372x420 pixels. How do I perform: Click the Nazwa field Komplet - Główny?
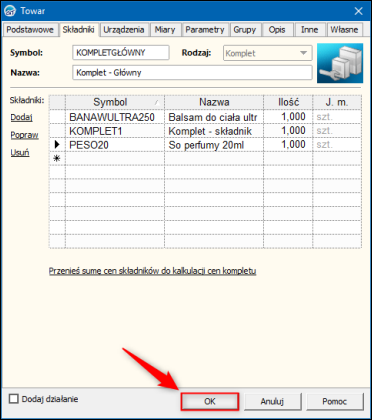point(192,73)
